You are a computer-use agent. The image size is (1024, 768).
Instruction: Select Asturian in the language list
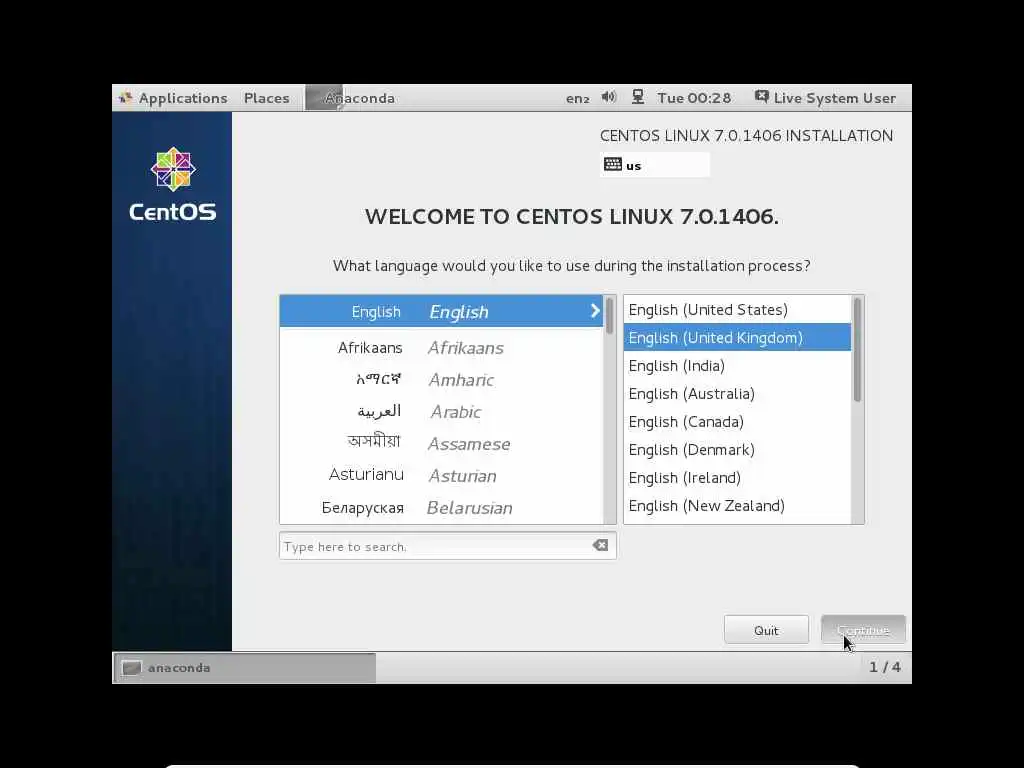click(441, 475)
